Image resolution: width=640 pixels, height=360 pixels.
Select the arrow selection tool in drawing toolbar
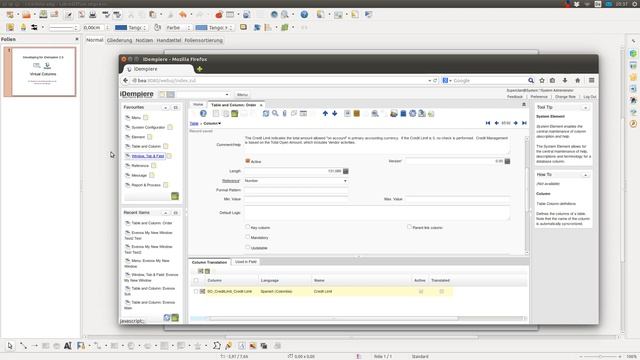[x=10, y=346]
